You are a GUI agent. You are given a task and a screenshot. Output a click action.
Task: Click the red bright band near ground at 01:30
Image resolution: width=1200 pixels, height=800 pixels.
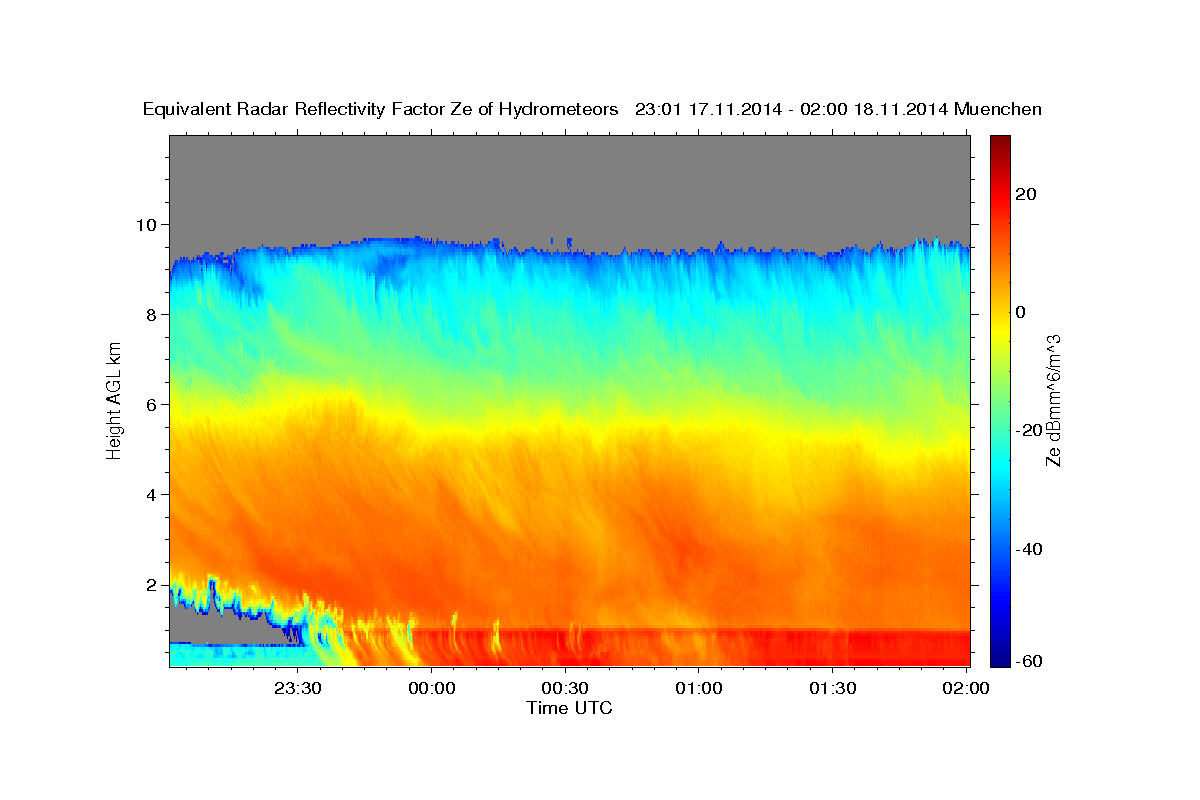[832, 647]
